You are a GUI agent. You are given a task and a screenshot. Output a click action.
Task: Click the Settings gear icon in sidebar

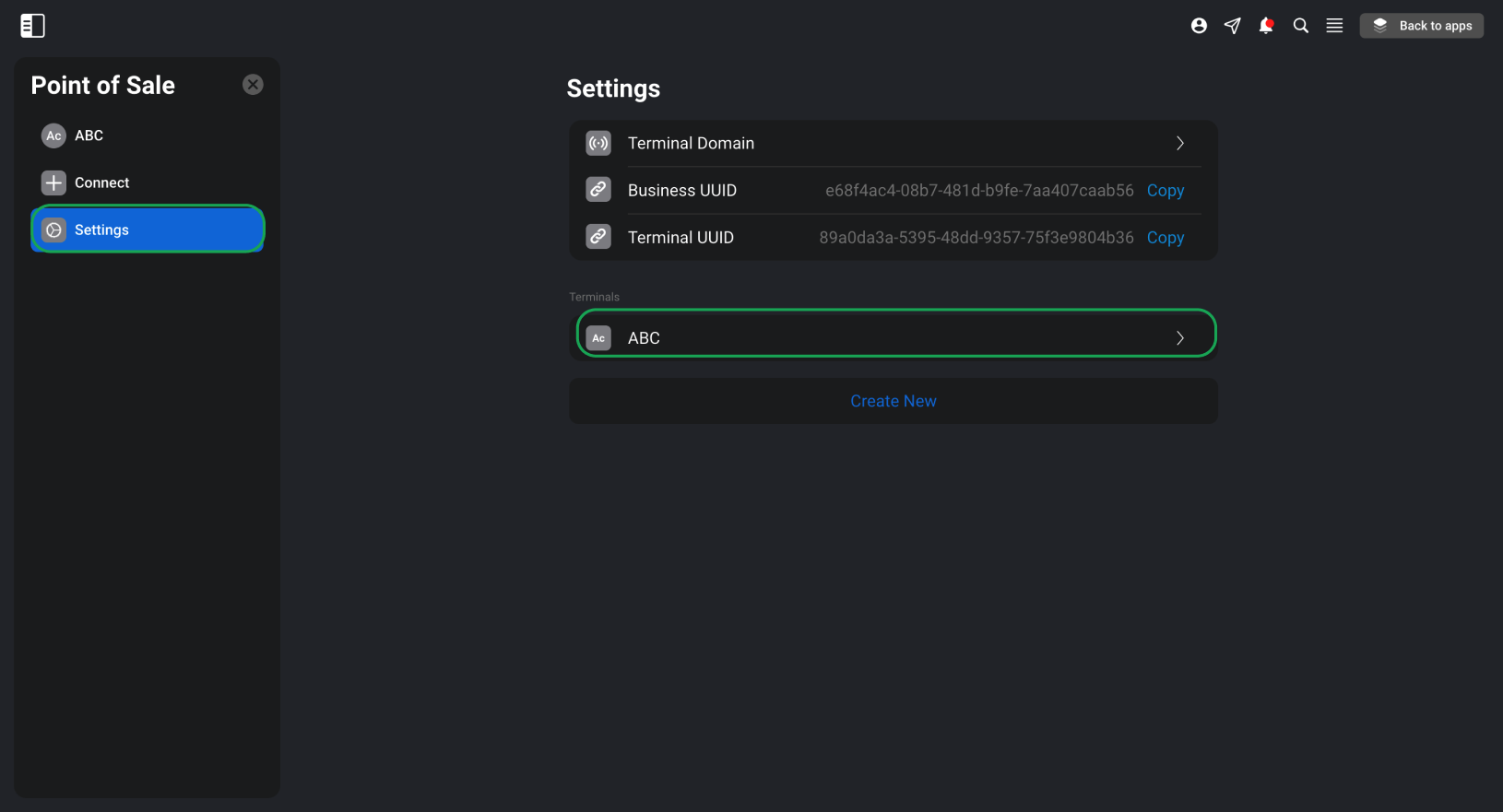[54, 229]
